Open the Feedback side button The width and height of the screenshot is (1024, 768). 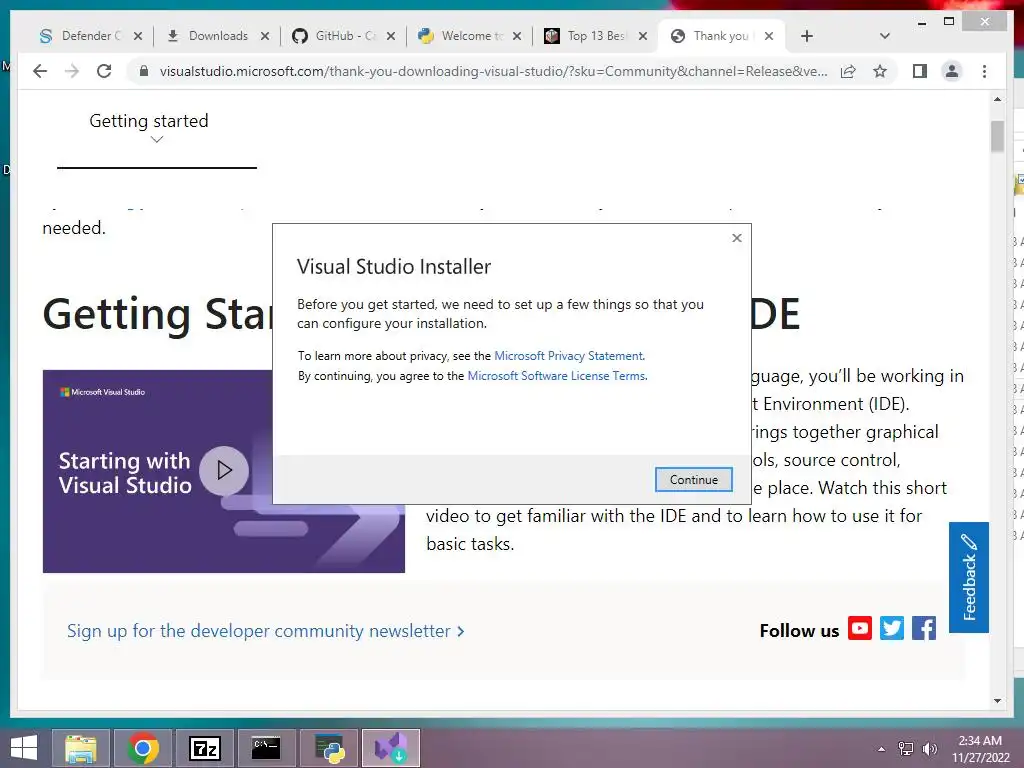pos(968,577)
